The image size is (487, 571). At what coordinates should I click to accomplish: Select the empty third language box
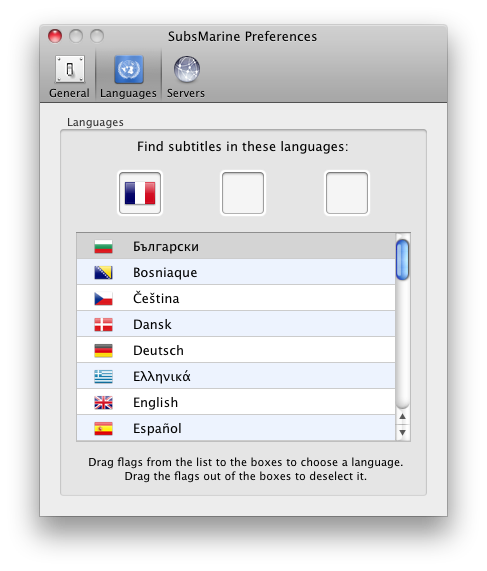click(347, 193)
